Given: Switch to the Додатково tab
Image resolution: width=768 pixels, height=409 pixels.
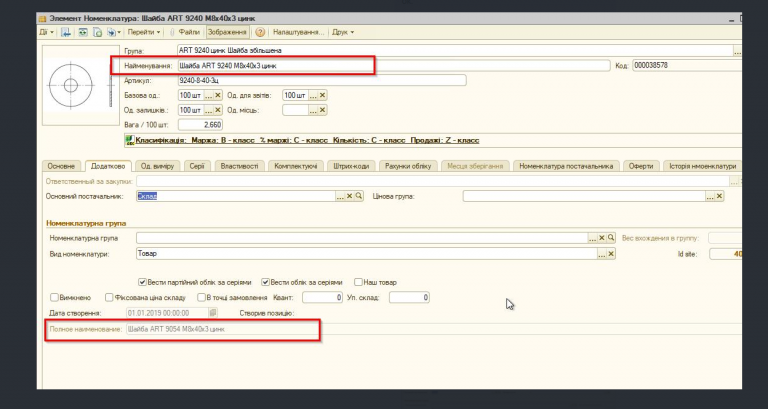Looking at the screenshot, I should 108,166.
